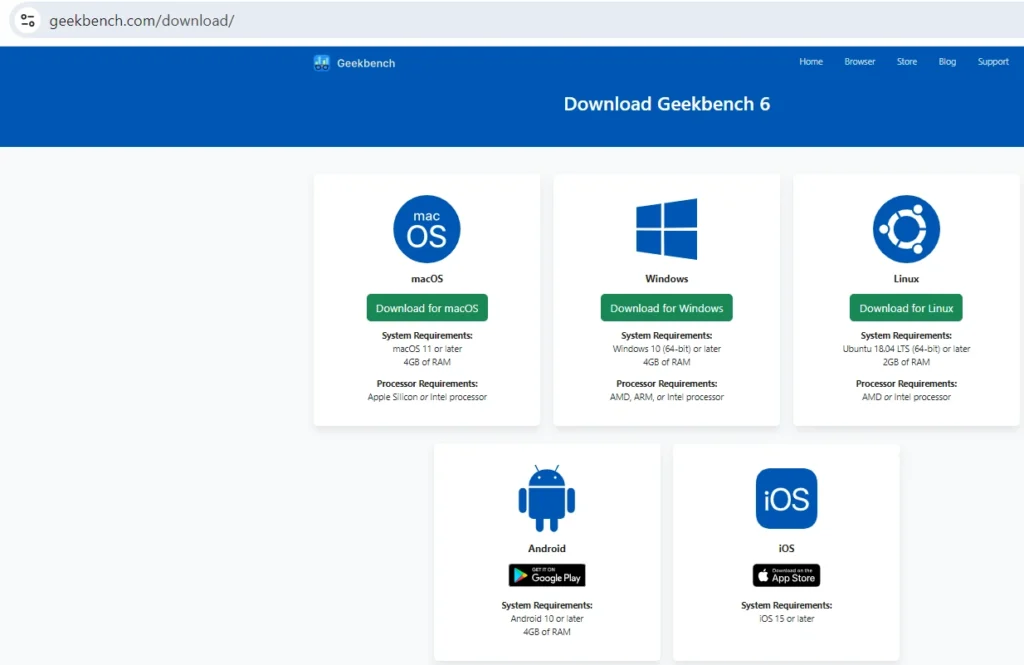Click the browser profile icon beside the address bar
1024x665 pixels.
(x=26, y=20)
